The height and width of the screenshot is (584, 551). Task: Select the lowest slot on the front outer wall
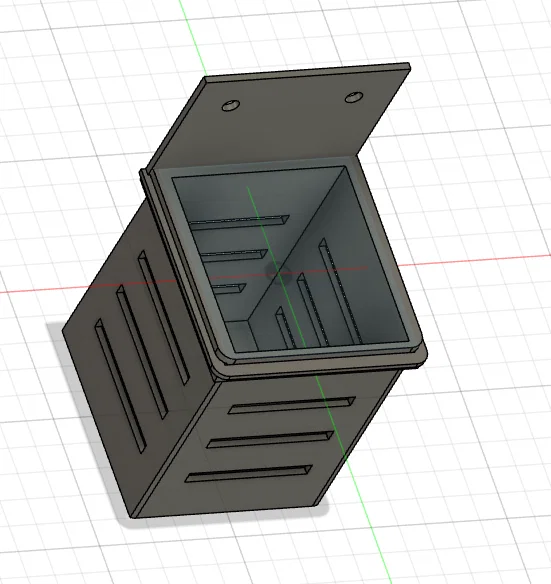click(x=249, y=473)
